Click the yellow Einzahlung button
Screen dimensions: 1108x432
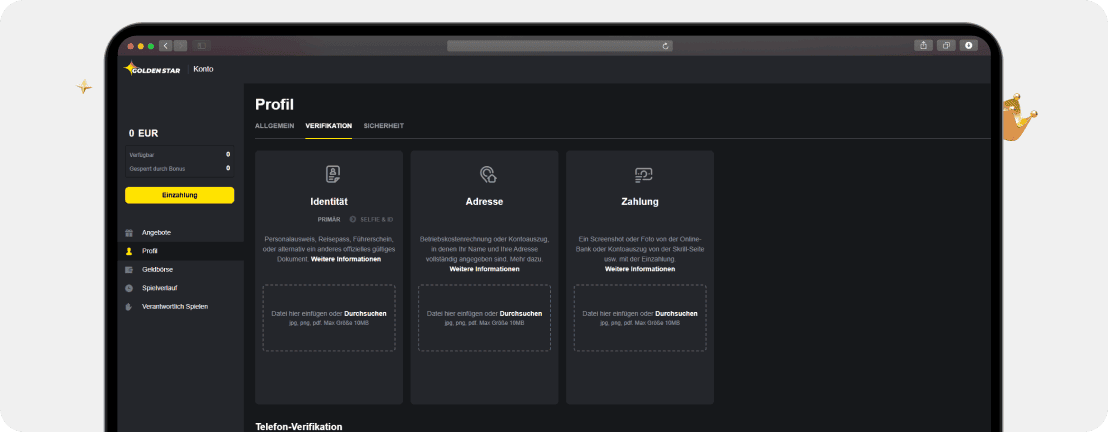click(x=179, y=195)
